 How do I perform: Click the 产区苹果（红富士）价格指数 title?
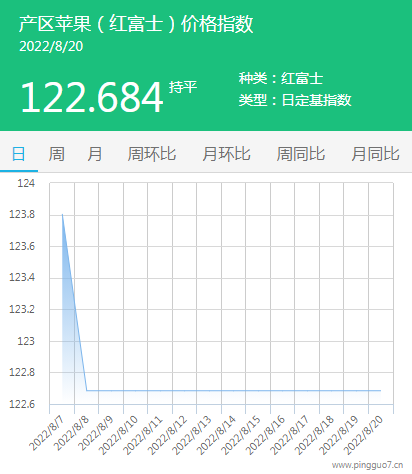(x=136, y=24)
